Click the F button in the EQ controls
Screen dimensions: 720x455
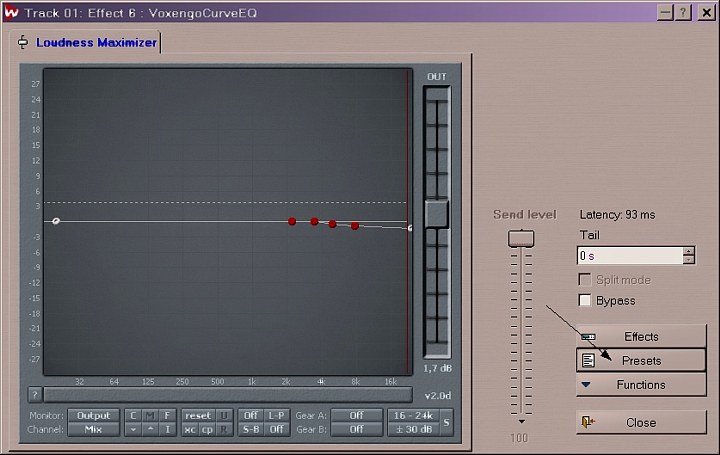[167, 416]
